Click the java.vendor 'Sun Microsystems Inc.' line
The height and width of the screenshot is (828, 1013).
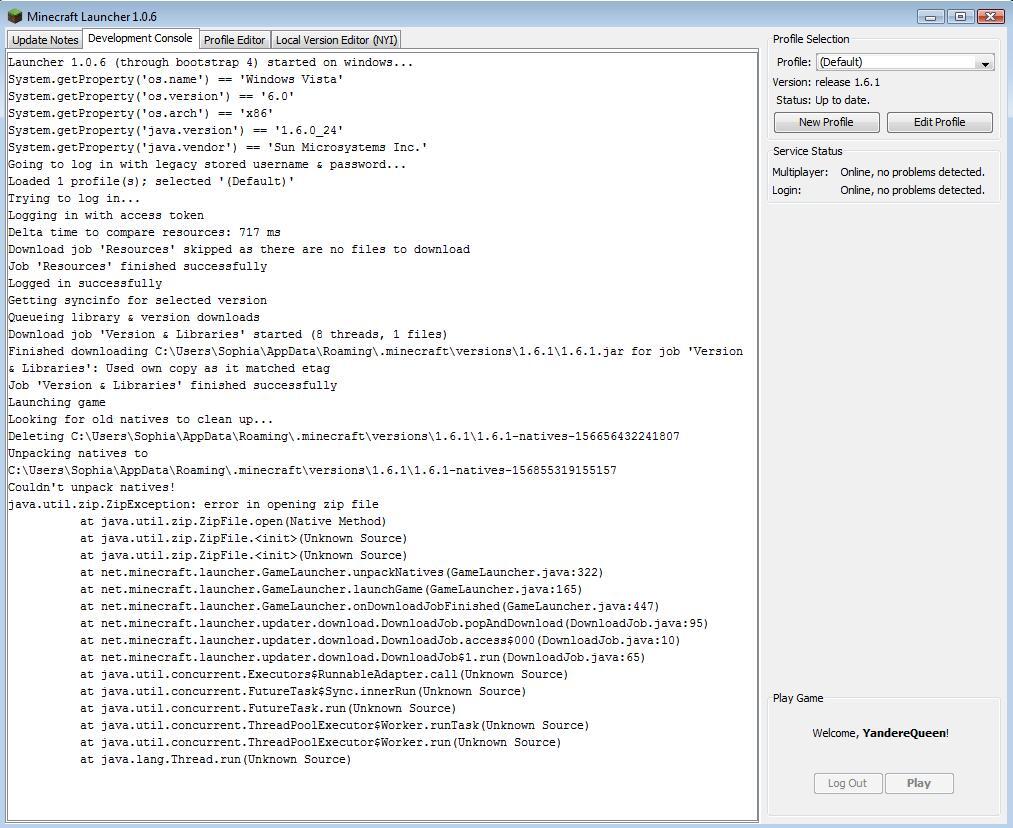[x=218, y=147]
